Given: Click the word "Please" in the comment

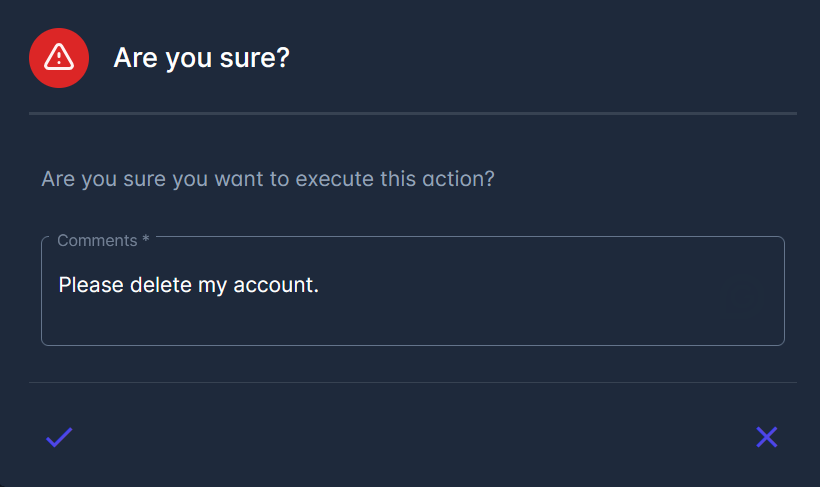Looking at the screenshot, I should pyautogui.click(x=91, y=285).
